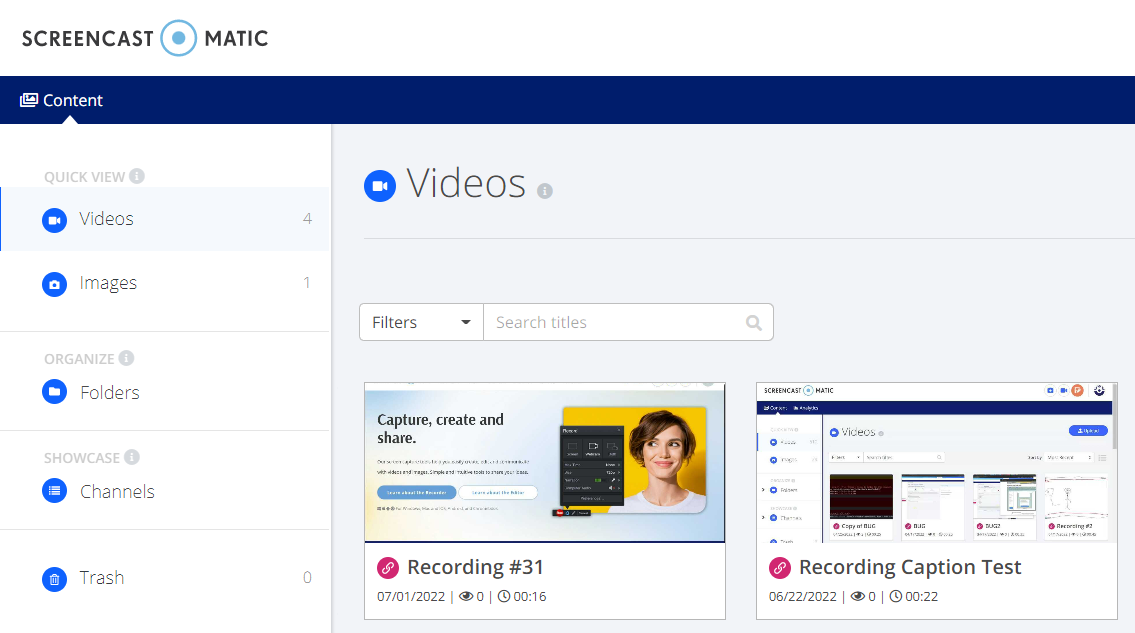The width and height of the screenshot is (1135, 633).
Task: Click the Images count 1
Action: pyautogui.click(x=307, y=282)
